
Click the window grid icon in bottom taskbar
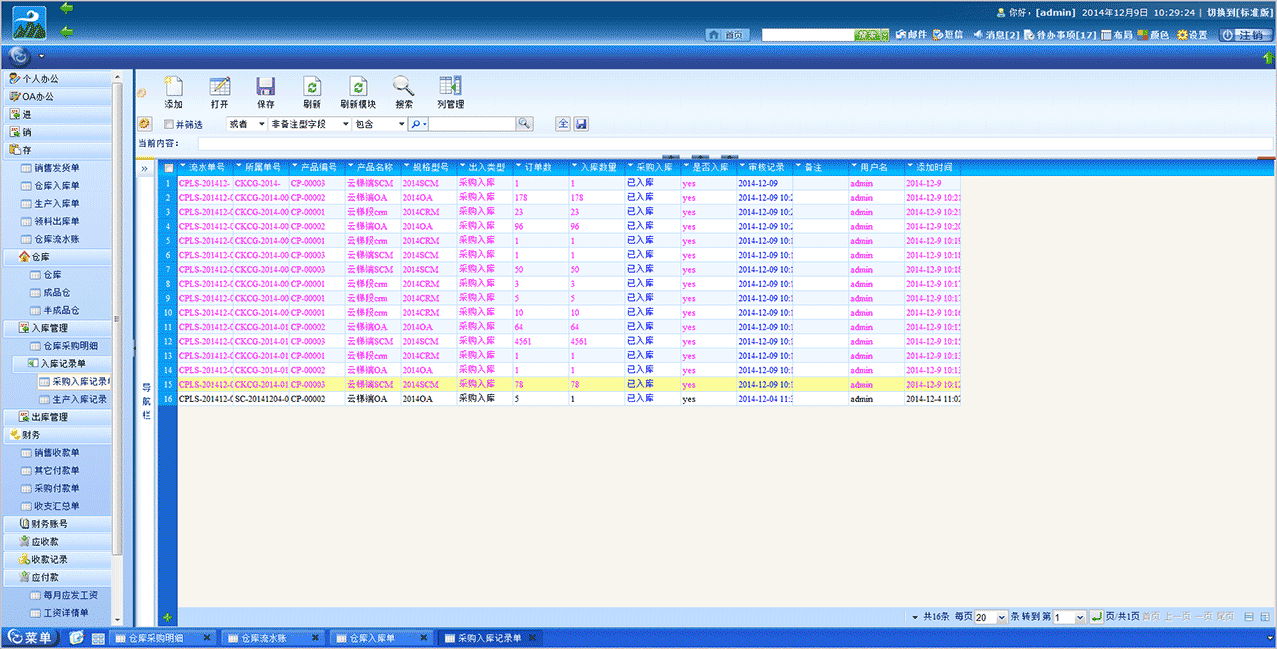pos(98,638)
